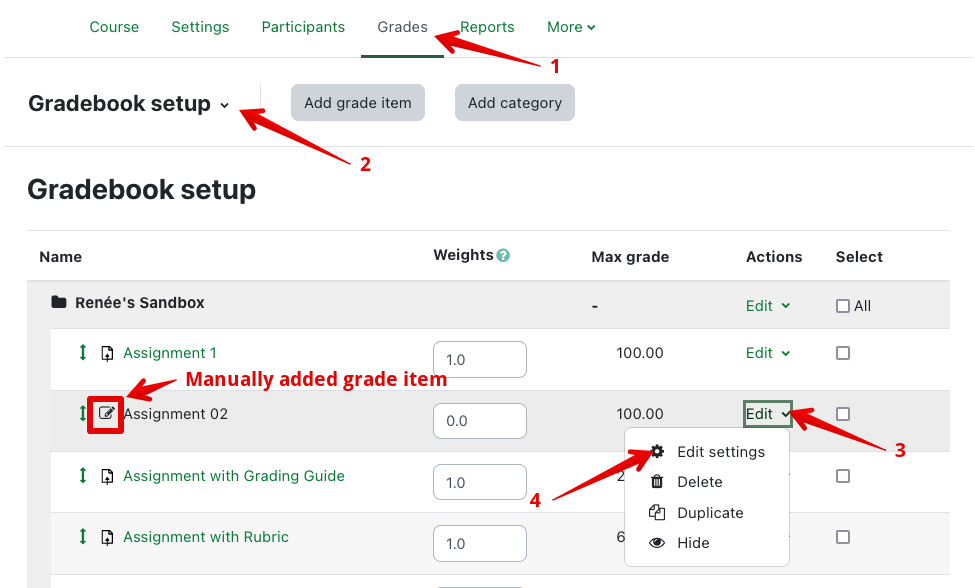Open the More navigation dropdown

(x=571, y=27)
